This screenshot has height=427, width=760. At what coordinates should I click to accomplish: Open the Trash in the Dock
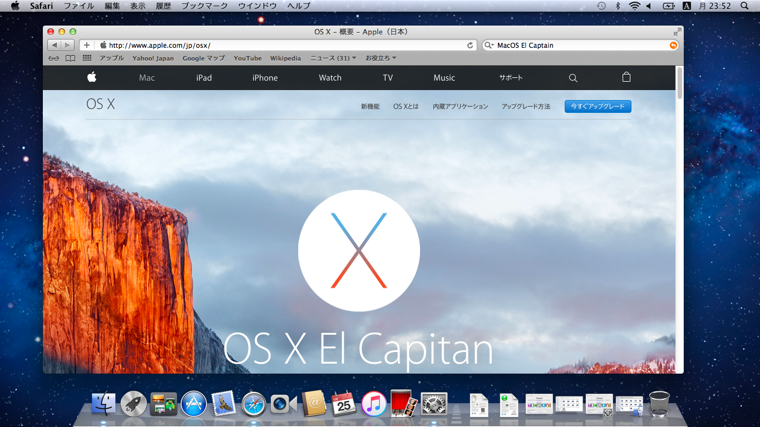(659, 404)
